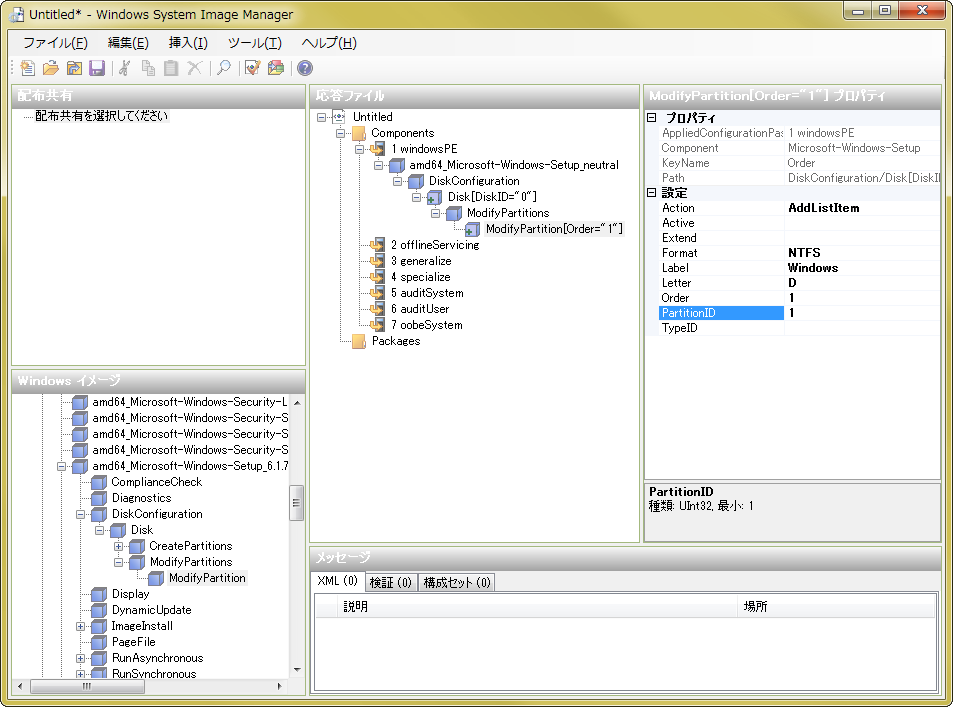Click the Create Configuration Set toolbar icon

point(276,68)
